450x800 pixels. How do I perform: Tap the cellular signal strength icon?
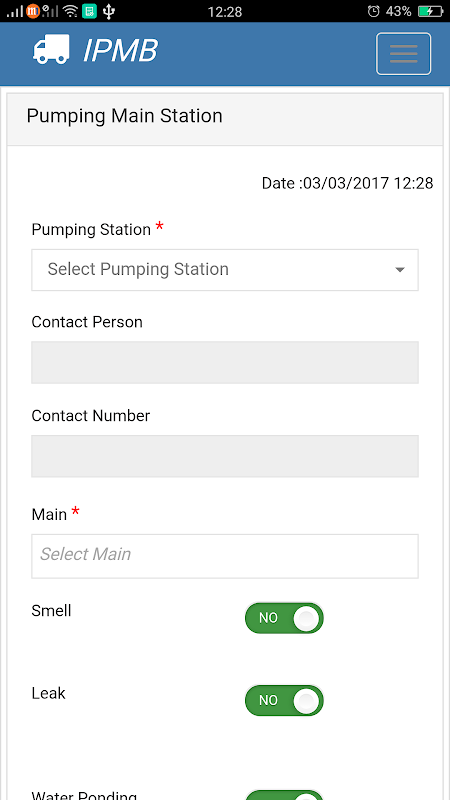[15, 11]
